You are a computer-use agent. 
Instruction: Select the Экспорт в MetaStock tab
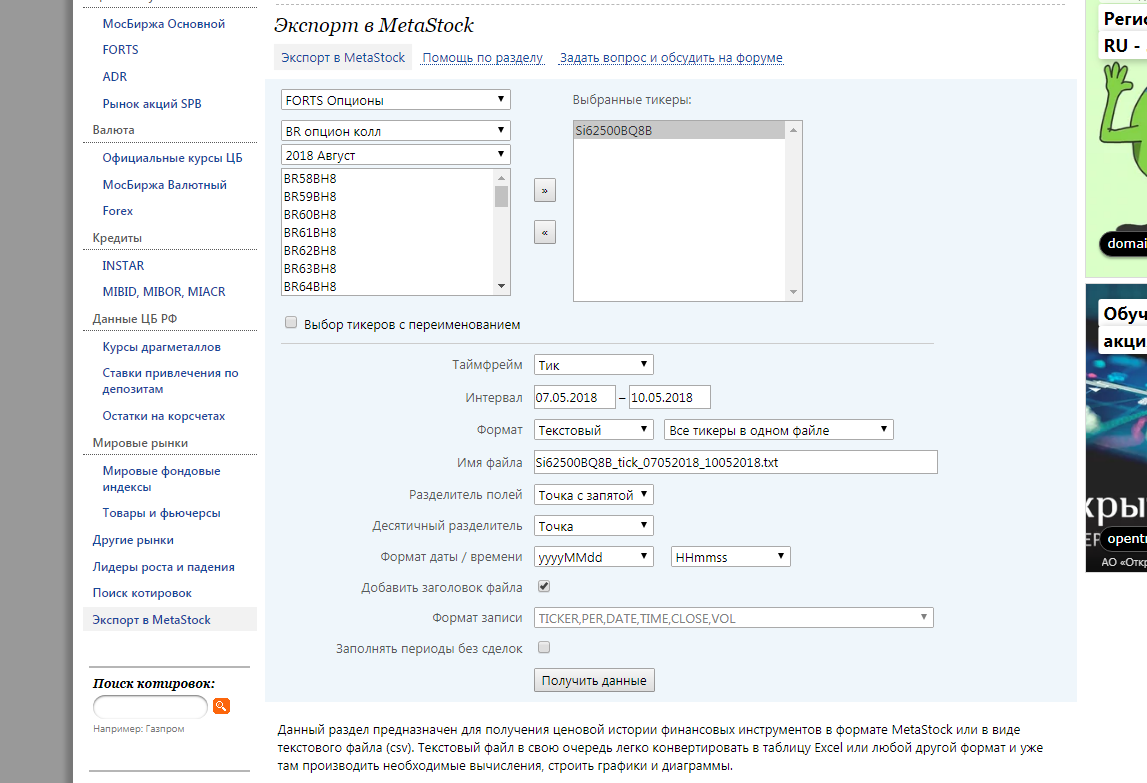342,57
